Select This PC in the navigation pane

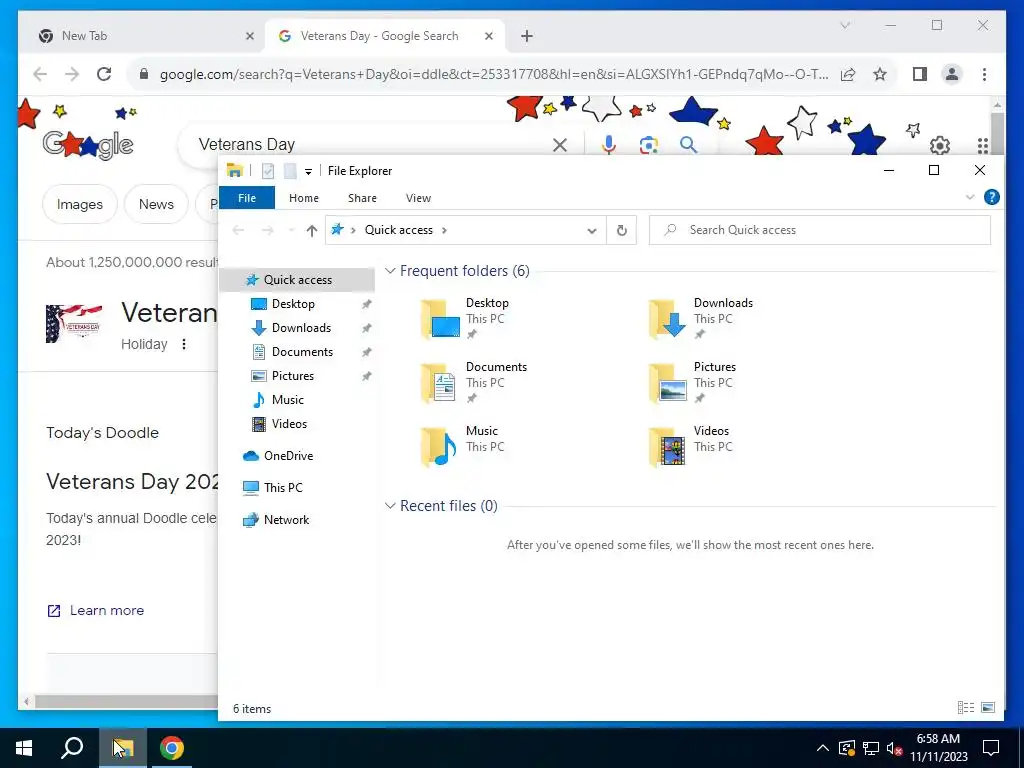(283, 488)
